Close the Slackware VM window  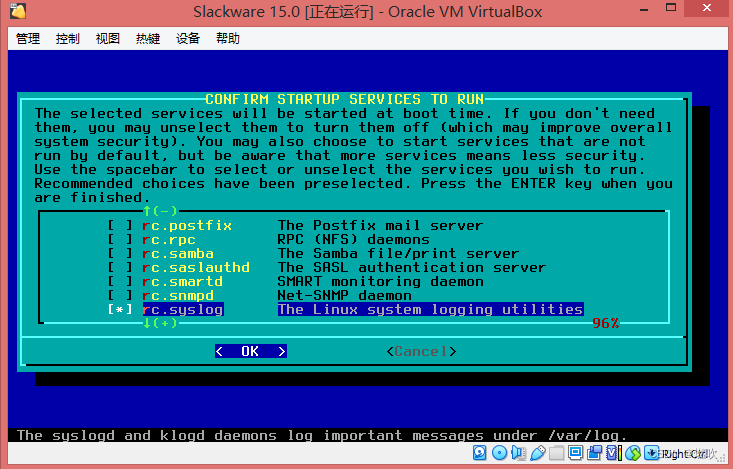[706, 8]
